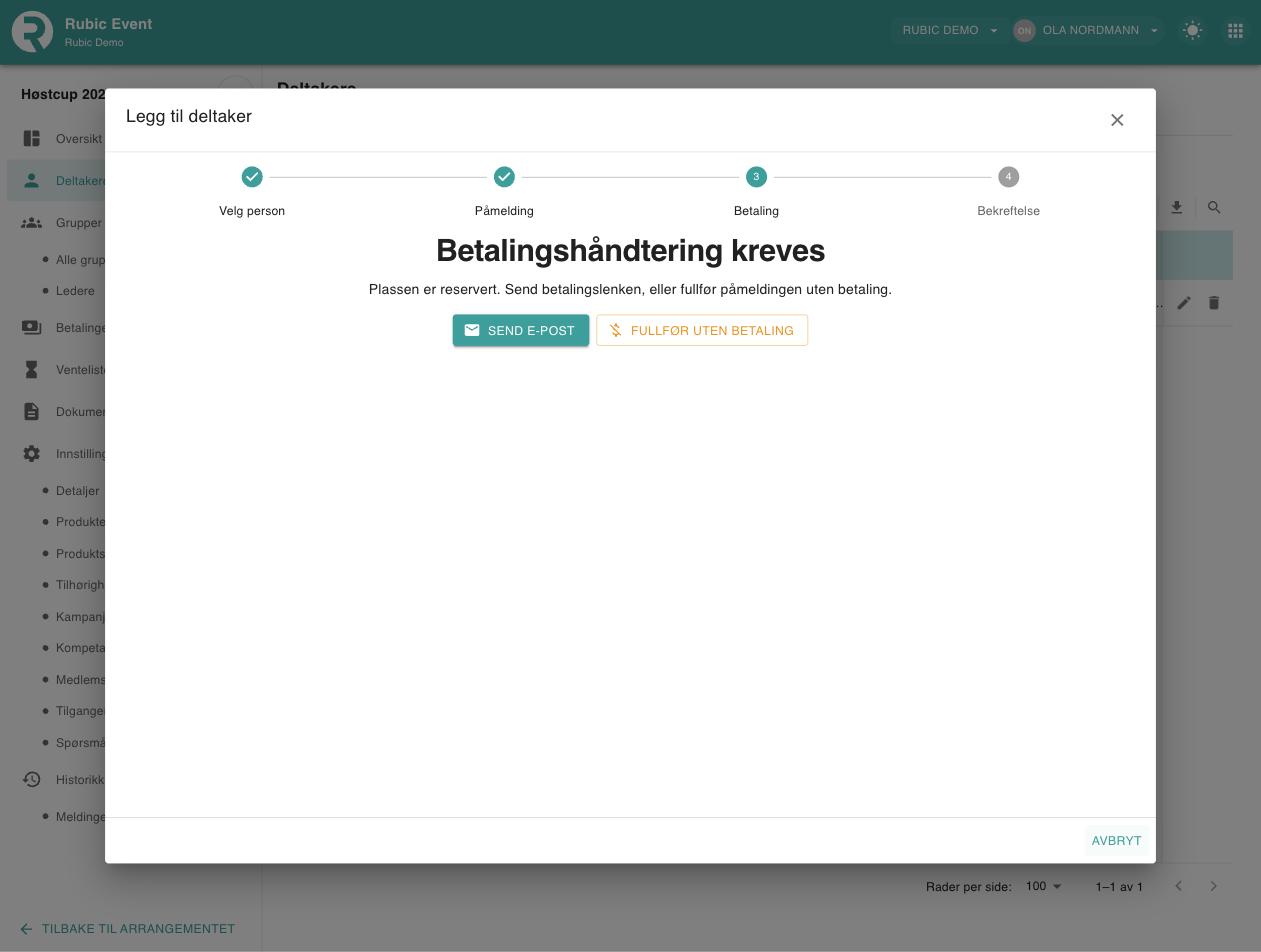Click the Innstillinger gear icon
Image resolution: width=1261 pixels, height=952 pixels.
tap(32, 454)
